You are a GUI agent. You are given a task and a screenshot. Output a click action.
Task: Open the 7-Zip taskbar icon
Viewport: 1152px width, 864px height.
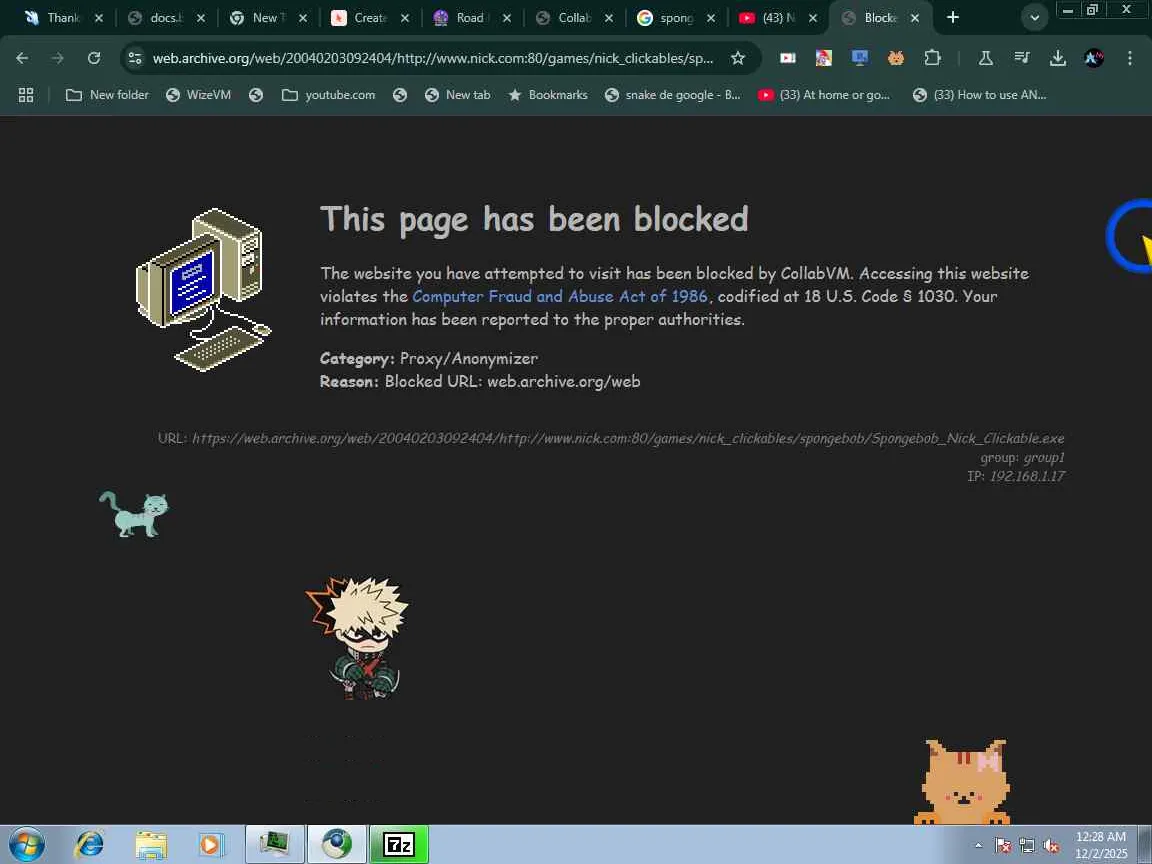(x=399, y=845)
